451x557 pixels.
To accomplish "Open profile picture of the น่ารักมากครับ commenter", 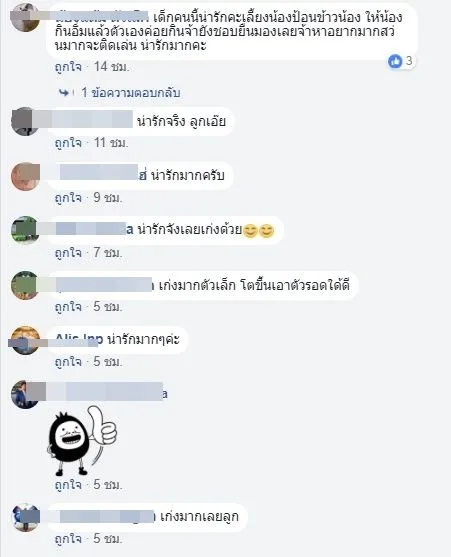I will point(25,177).
